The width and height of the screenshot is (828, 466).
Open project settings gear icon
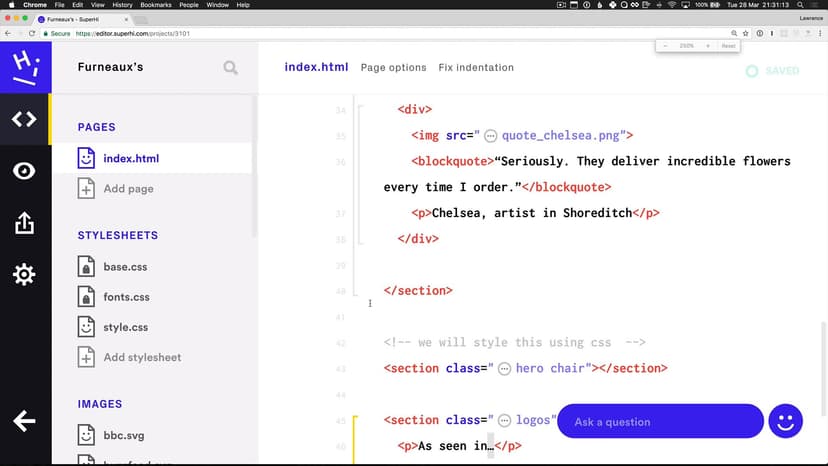pos(25,275)
